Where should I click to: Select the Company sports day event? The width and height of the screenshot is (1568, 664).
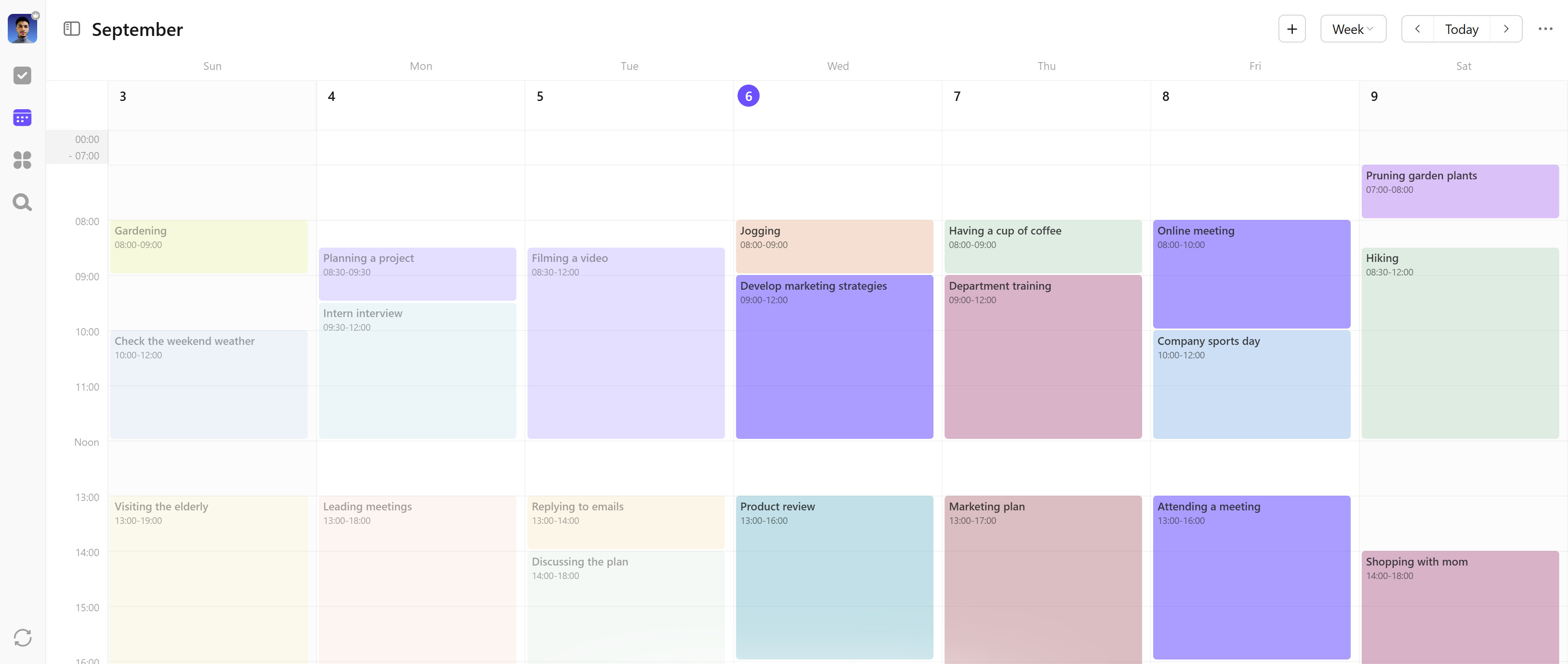pos(1251,384)
